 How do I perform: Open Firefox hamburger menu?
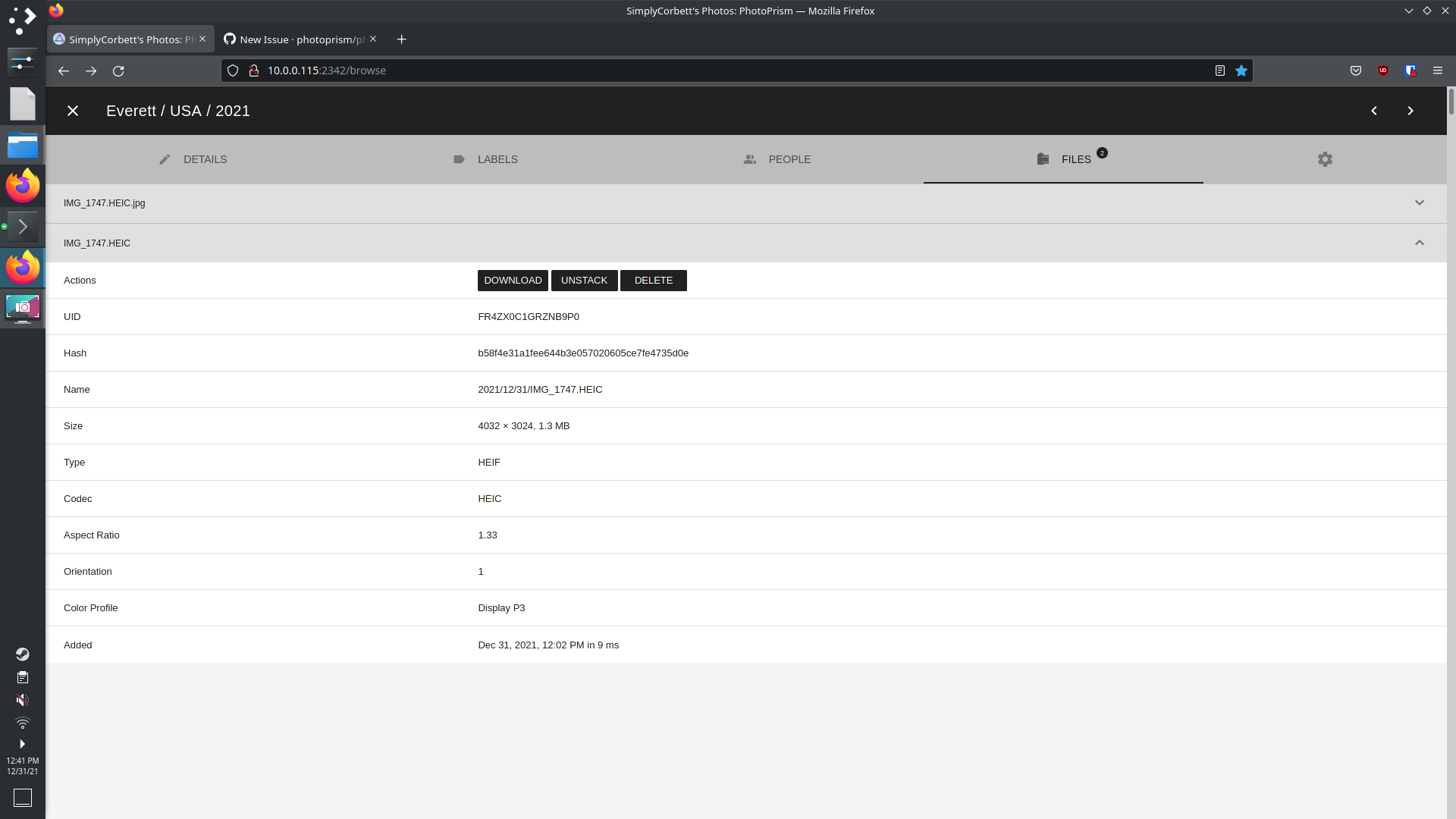pos(1438,71)
